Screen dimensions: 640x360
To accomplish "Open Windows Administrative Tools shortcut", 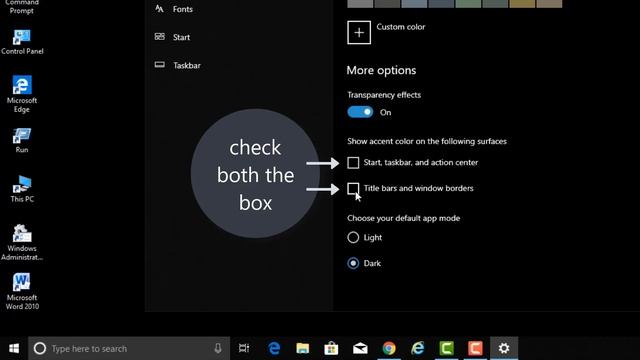I will tap(22, 242).
